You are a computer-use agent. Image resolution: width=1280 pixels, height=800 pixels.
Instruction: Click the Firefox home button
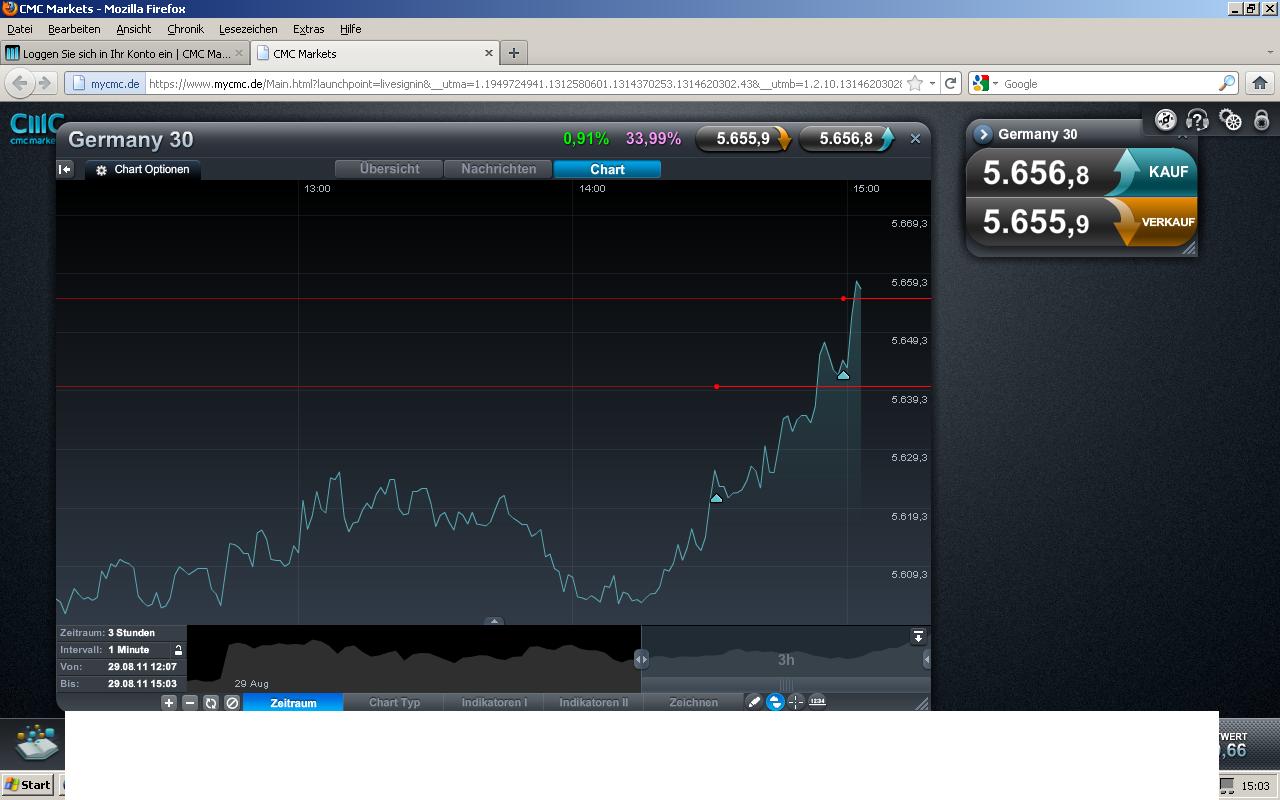pyautogui.click(x=1259, y=83)
